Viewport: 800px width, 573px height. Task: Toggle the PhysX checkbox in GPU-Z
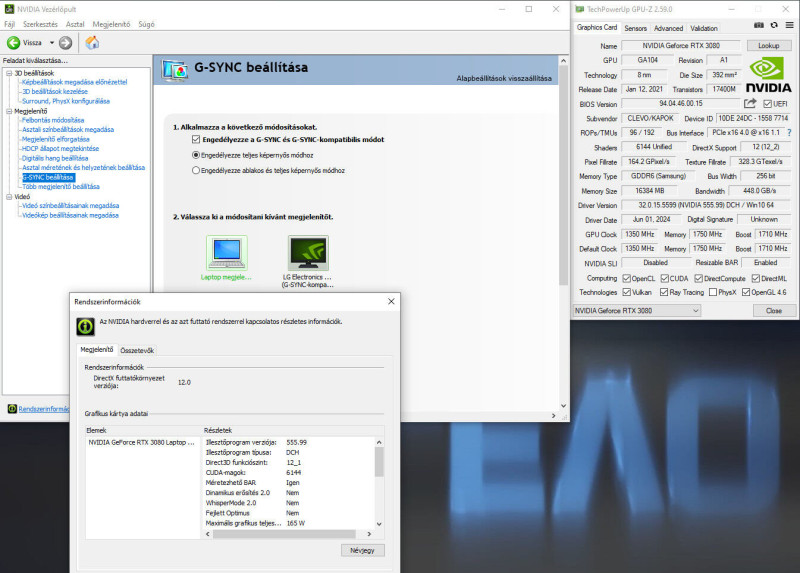(713, 292)
